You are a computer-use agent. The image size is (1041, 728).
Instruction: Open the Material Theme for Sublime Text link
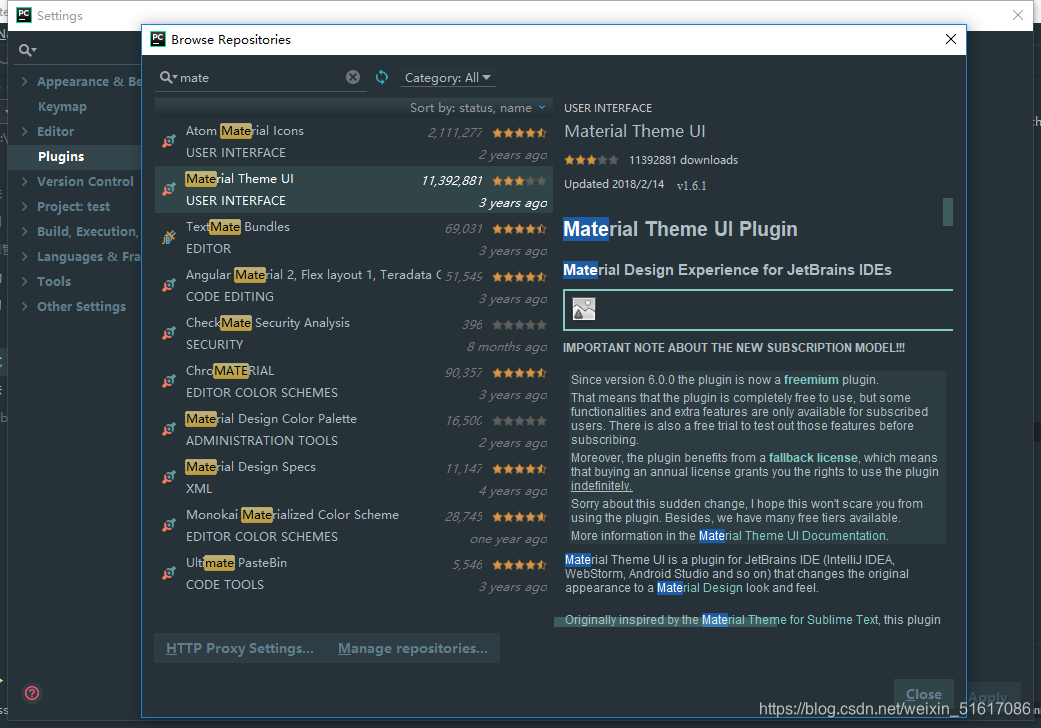click(x=790, y=620)
